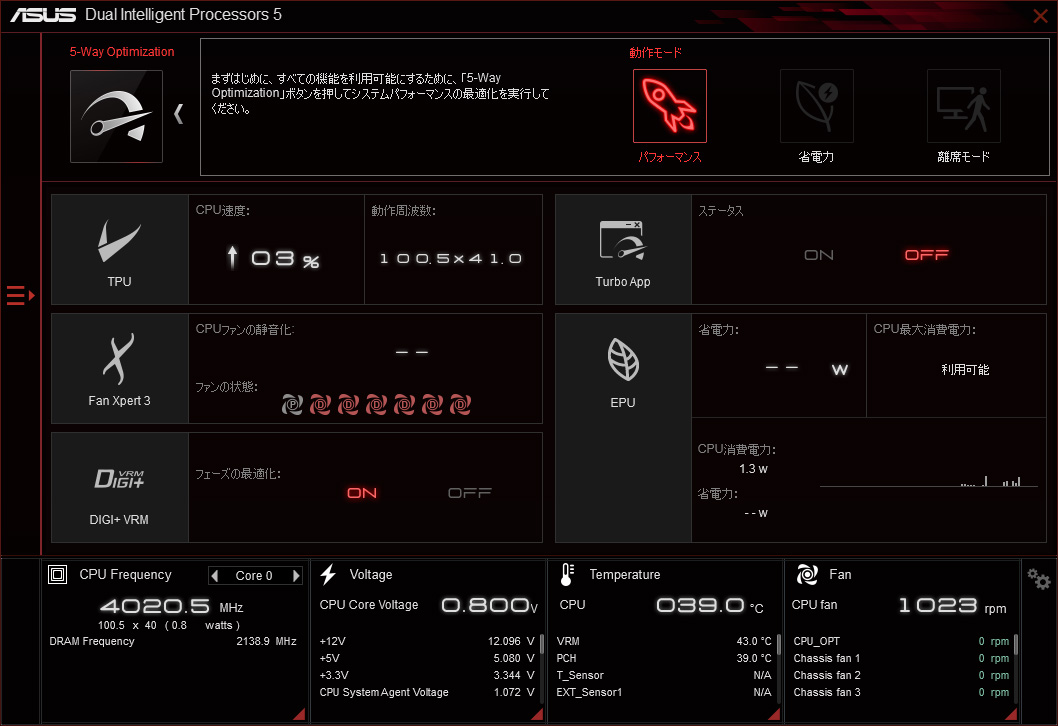Click the last red fan status icon
This screenshot has width=1058, height=726.
coord(461,404)
